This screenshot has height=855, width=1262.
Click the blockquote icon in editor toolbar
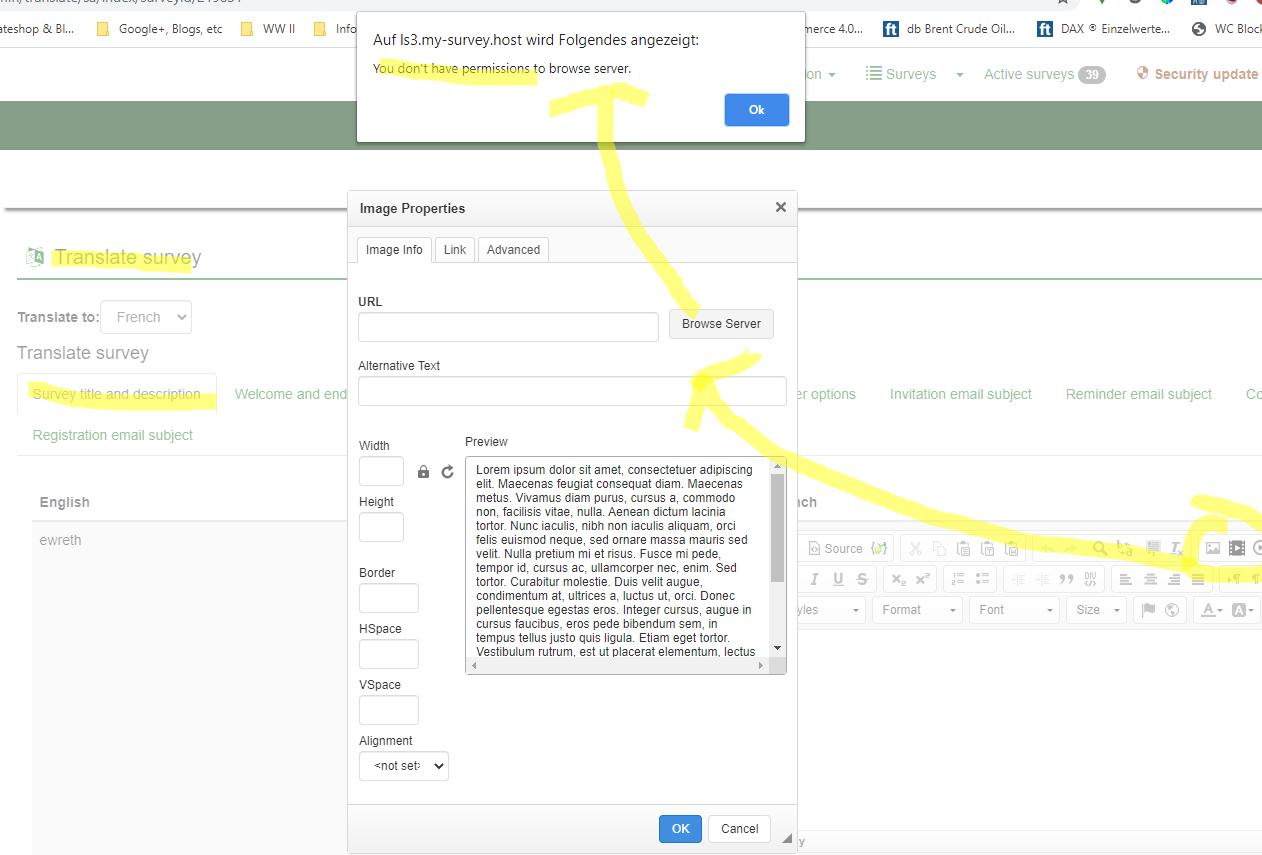(1066, 579)
